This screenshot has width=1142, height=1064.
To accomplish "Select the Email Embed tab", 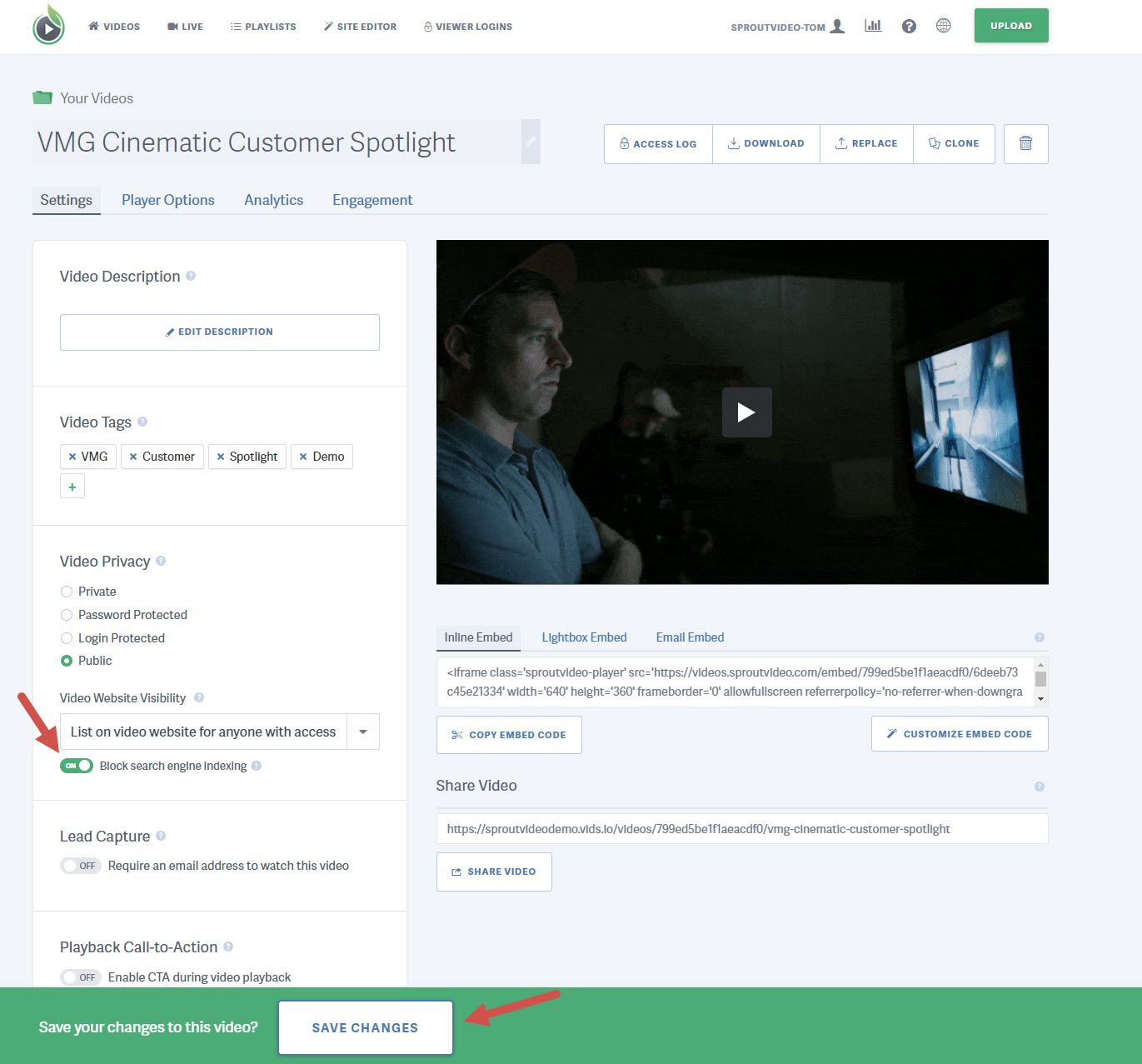I will pos(690,637).
